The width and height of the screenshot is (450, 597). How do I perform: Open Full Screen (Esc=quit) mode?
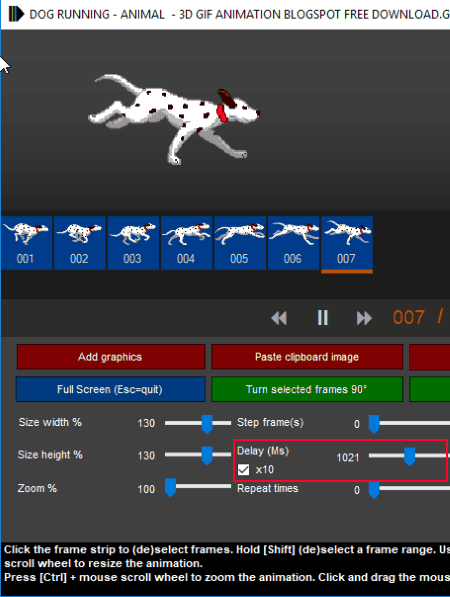pyautogui.click(x=110, y=389)
